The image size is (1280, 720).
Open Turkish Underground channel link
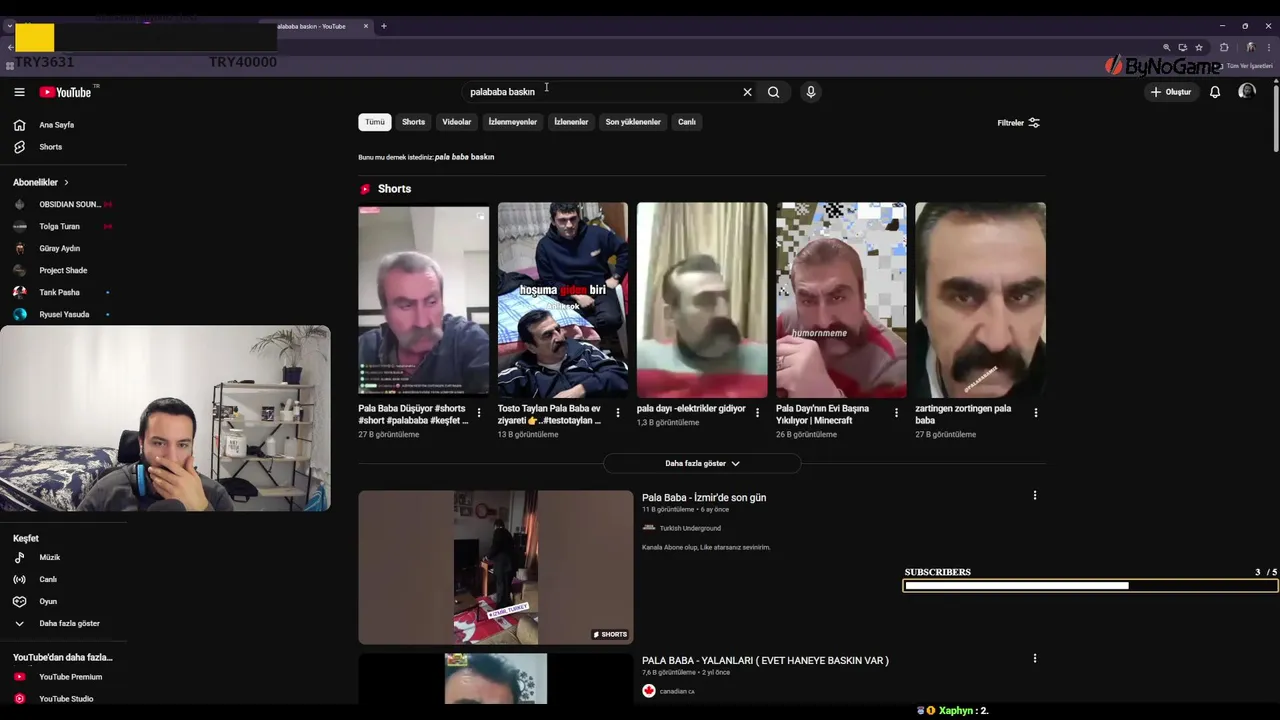point(690,528)
